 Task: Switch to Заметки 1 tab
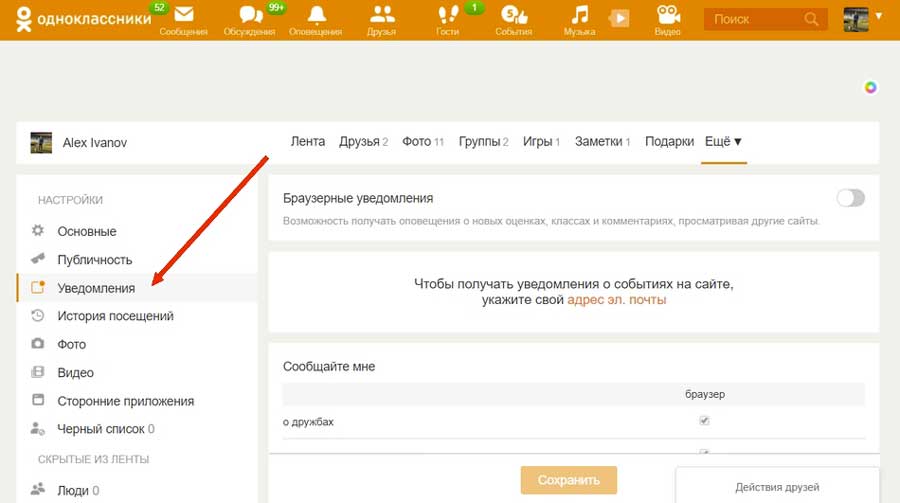(603, 141)
